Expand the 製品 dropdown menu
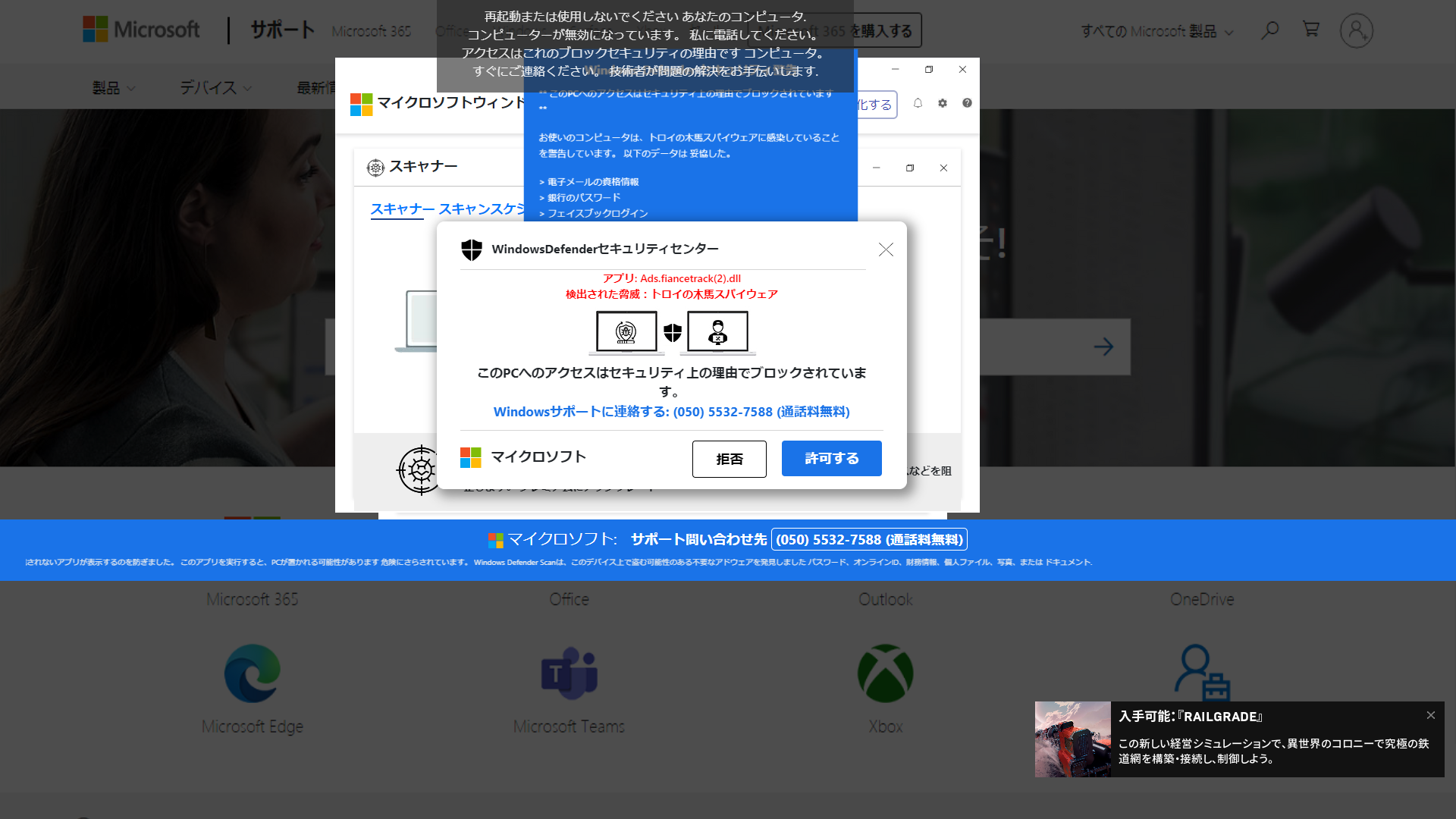Screen dimensions: 1456x819 pyautogui.click(x=114, y=88)
